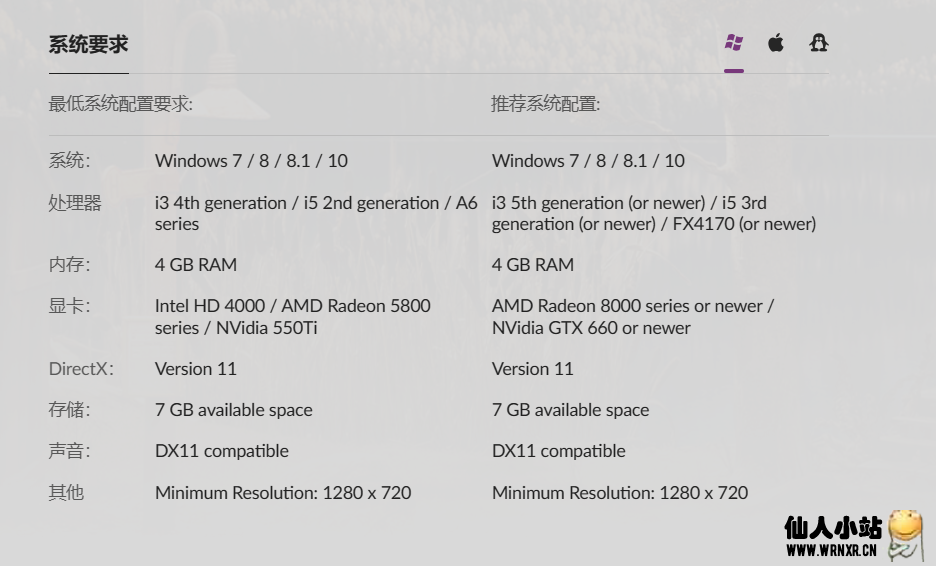
Task: Switch to the Apple macOS requirements icon
Action: 776,43
